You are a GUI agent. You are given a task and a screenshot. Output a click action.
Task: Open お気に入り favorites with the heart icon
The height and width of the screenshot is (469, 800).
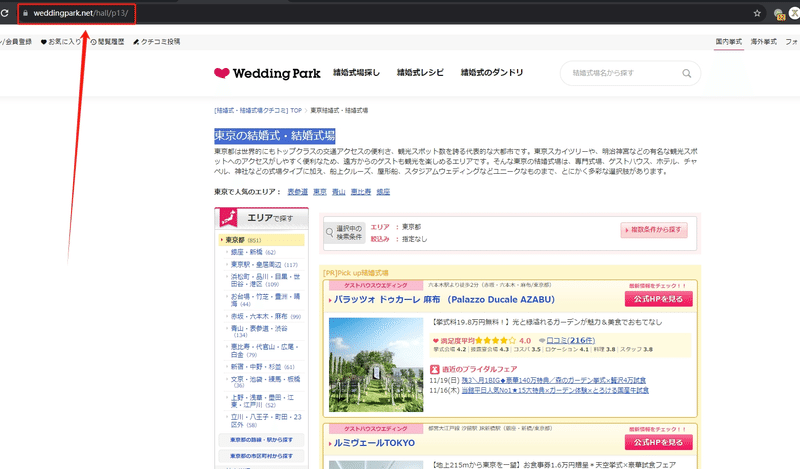pyautogui.click(x=61, y=42)
